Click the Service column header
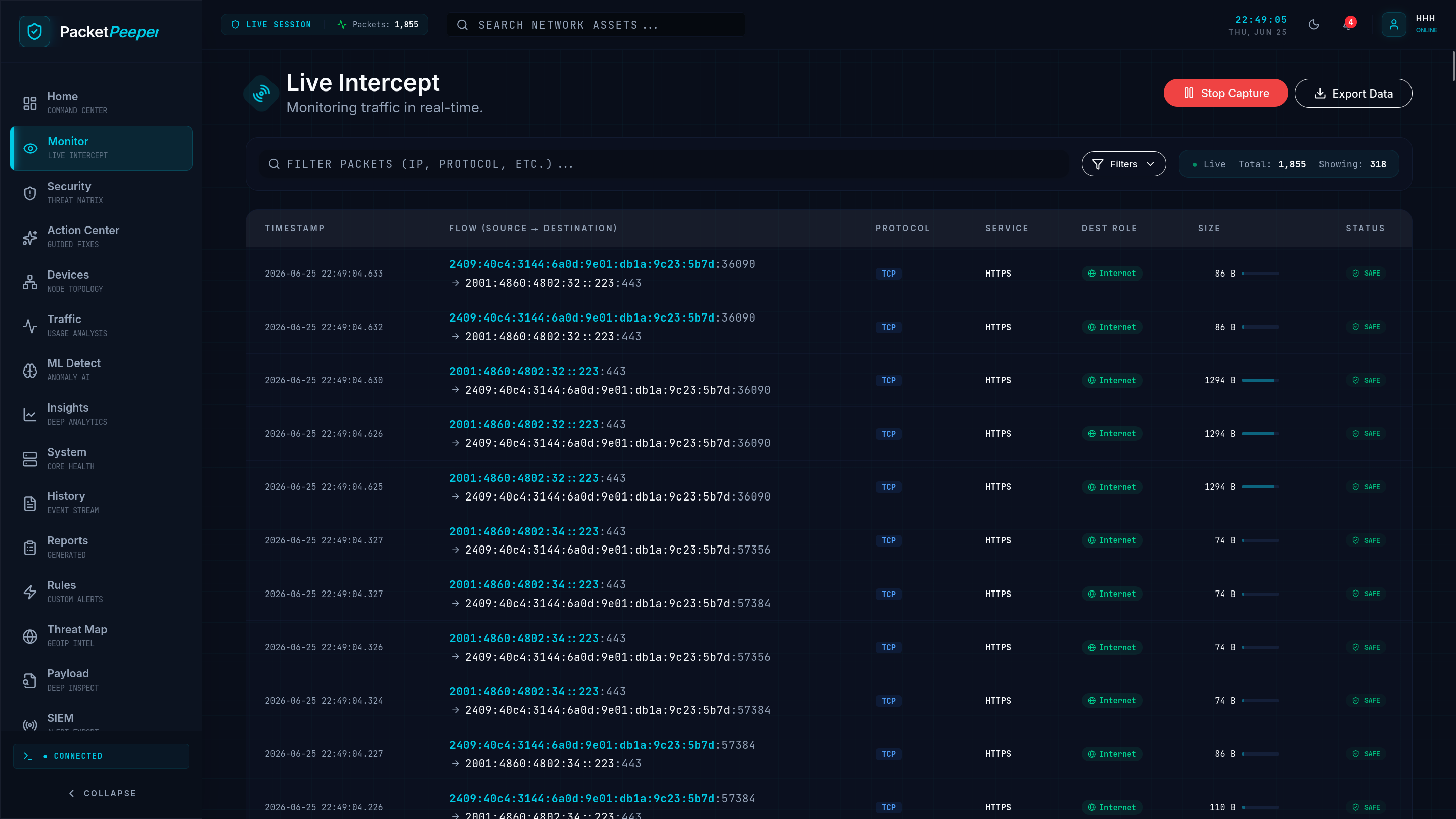This screenshot has height=819, width=1456. [x=1007, y=229]
